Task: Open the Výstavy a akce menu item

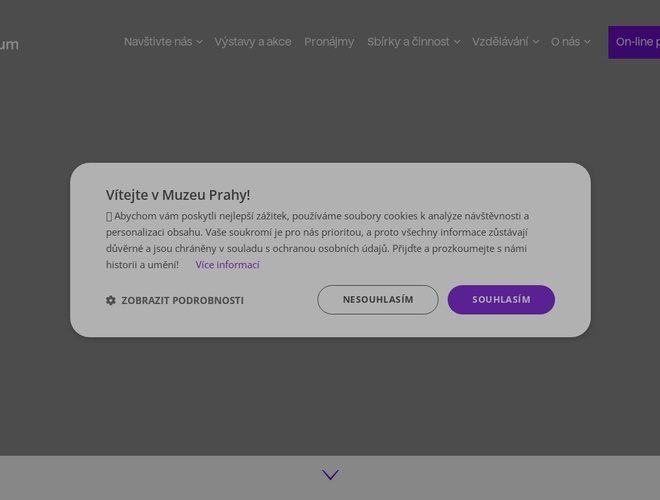Action: pyautogui.click(x=253, y=42)
